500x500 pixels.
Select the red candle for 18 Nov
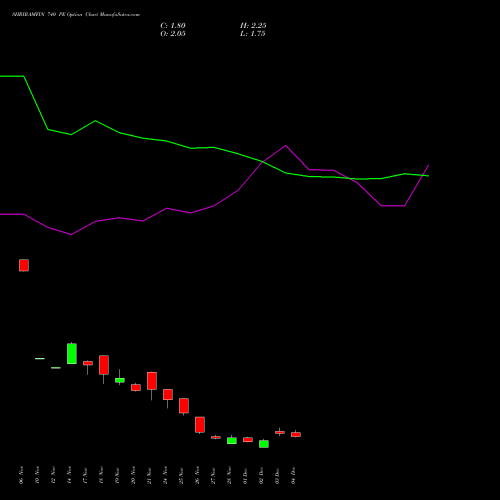click(104, 365)
